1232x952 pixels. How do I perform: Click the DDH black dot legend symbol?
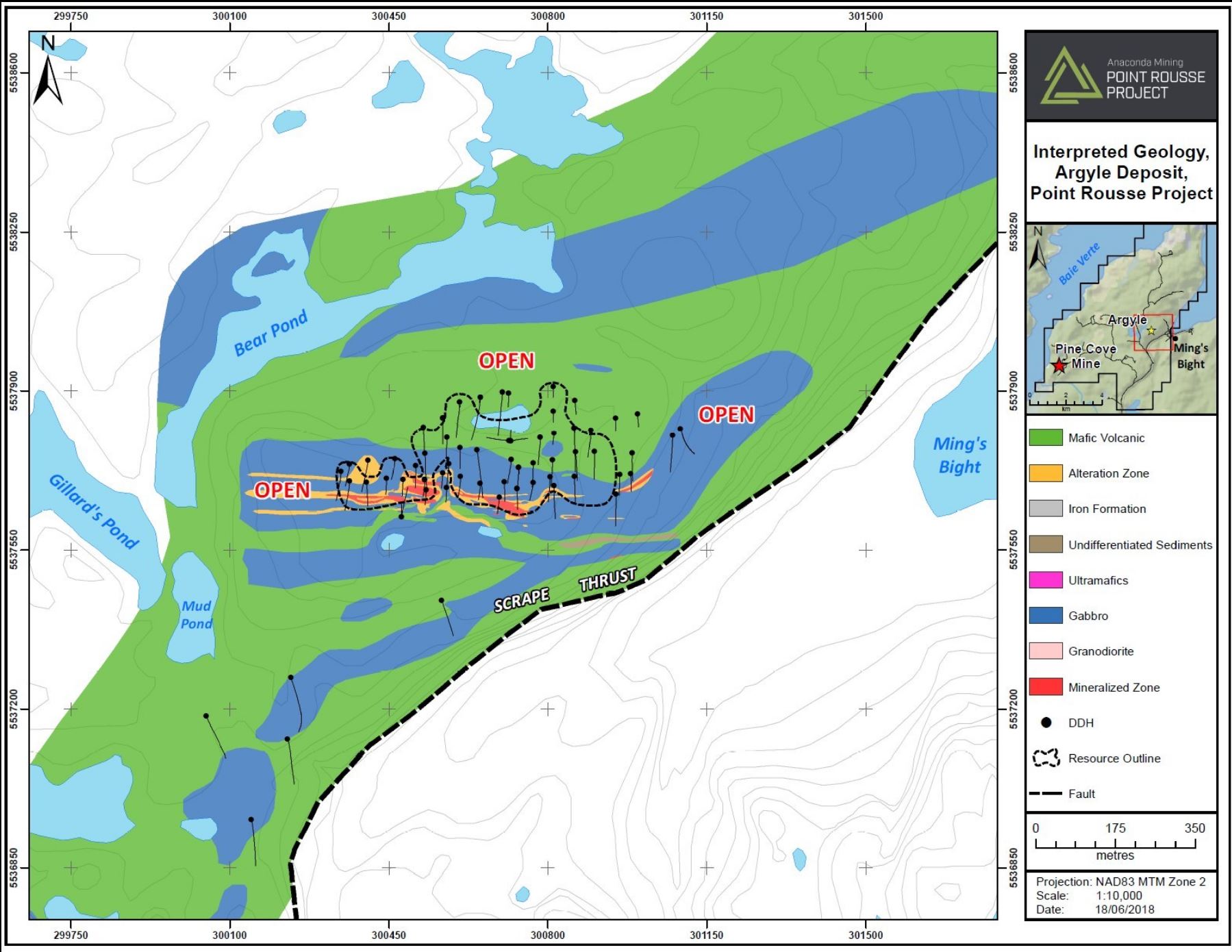(x=1046, y=723)
